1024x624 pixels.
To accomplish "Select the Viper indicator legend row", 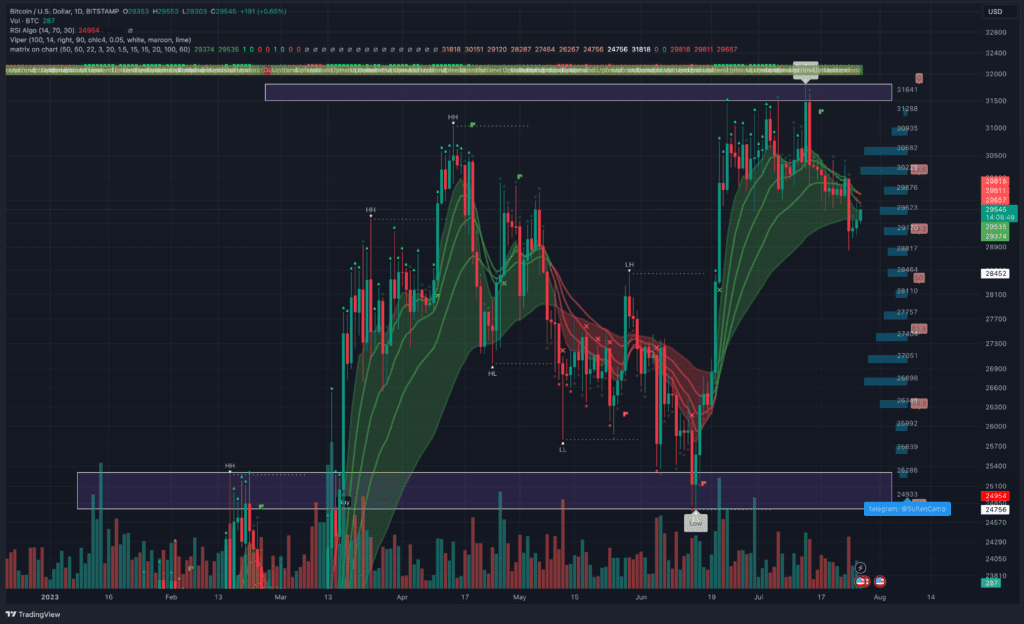I will click(100, 40).
